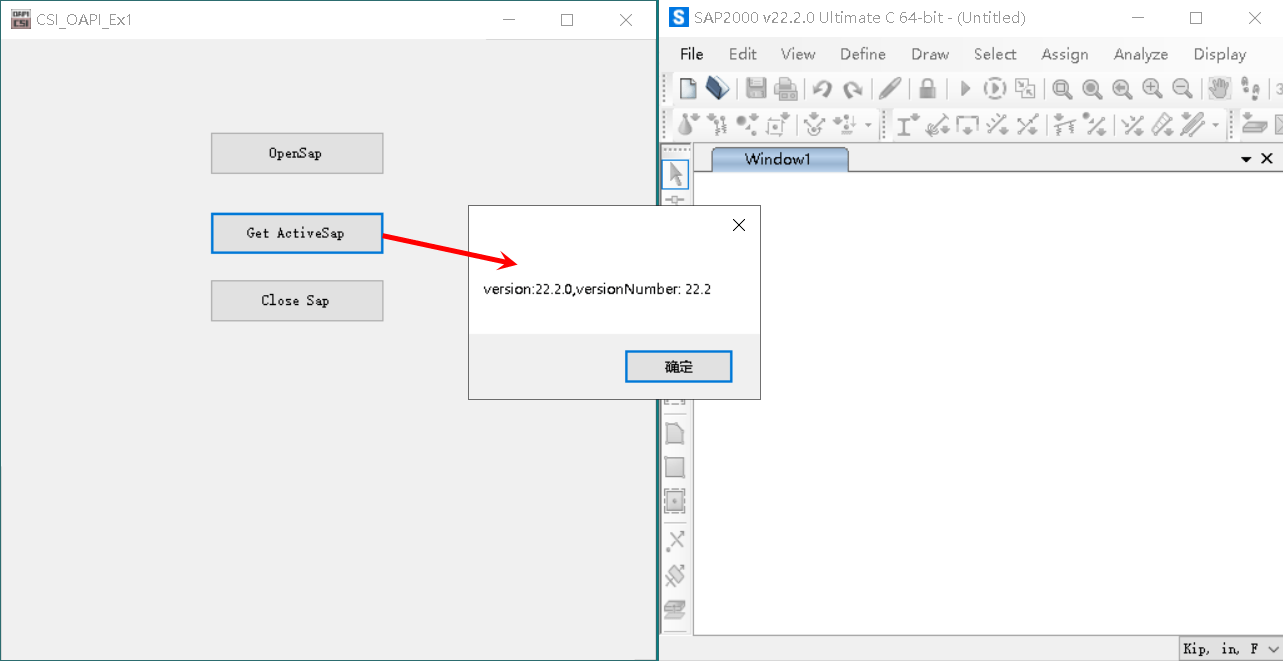Click the Print icon in SAP2000 toolbar
The image size is (1283, 661).
[x=786, y=89]
